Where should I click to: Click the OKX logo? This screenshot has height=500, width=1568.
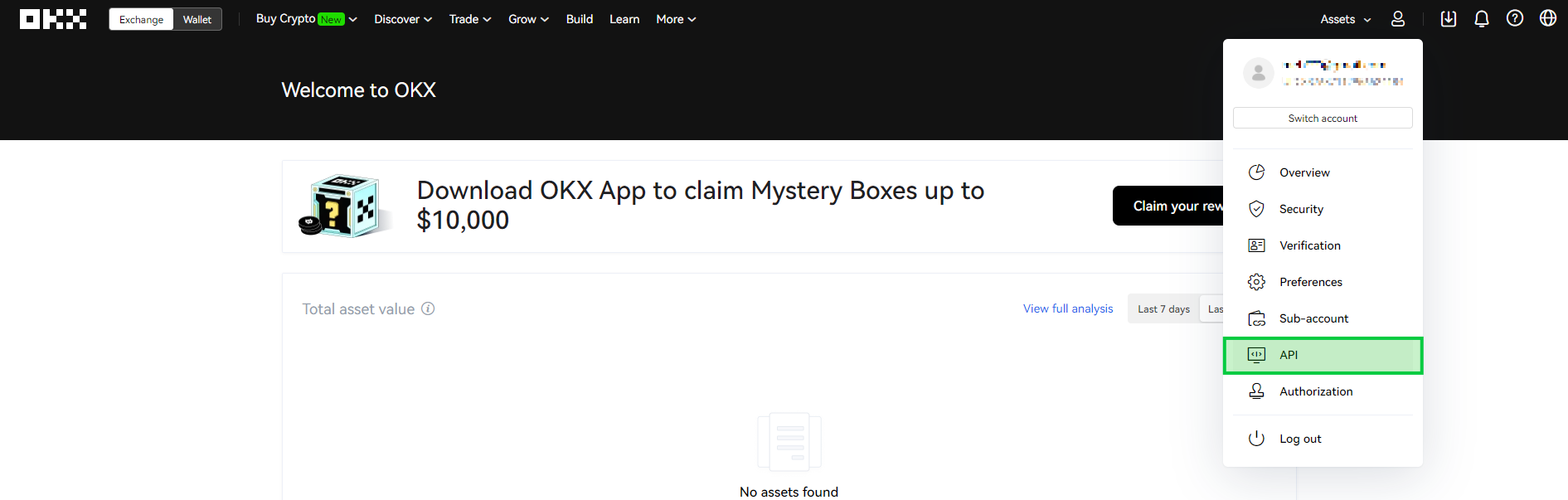point(53,19)
